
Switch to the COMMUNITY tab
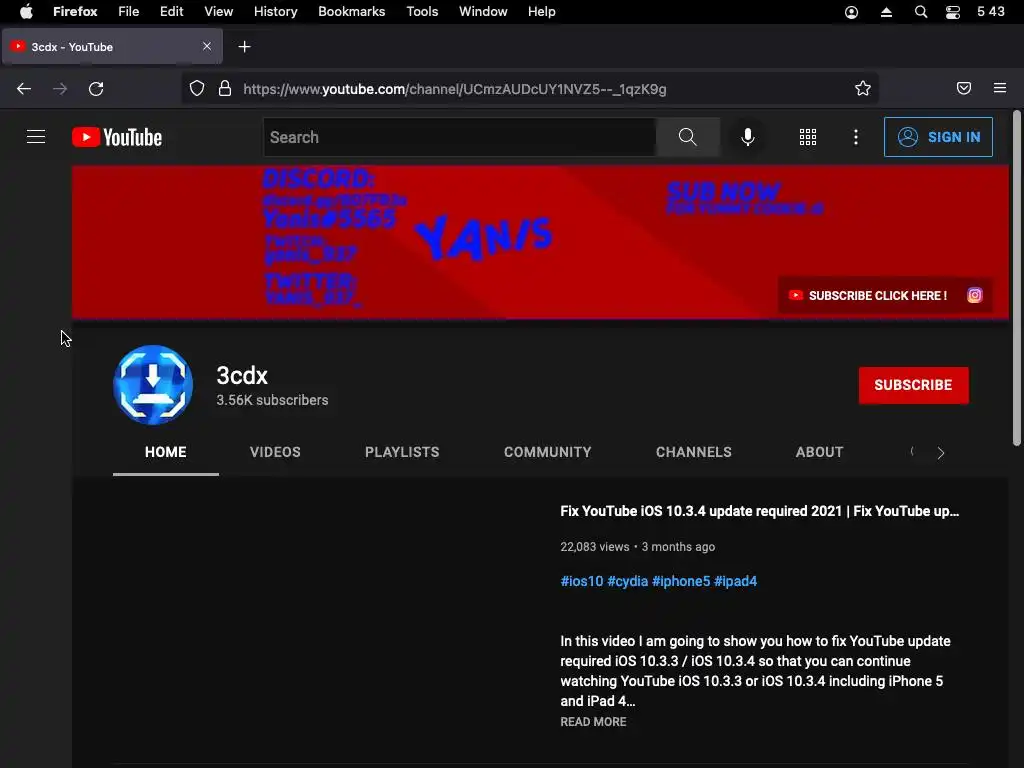coord(548,452)
